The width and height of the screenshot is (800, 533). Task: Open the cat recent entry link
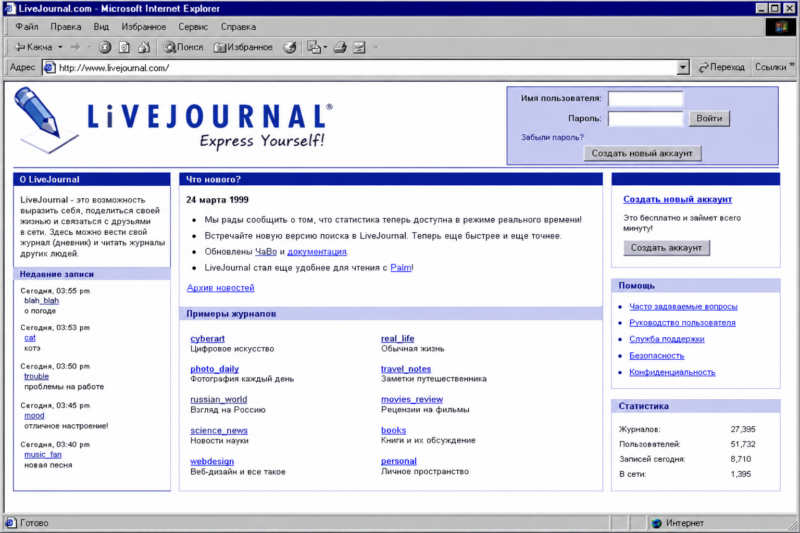pyautogui.click(x=30, y=338)
